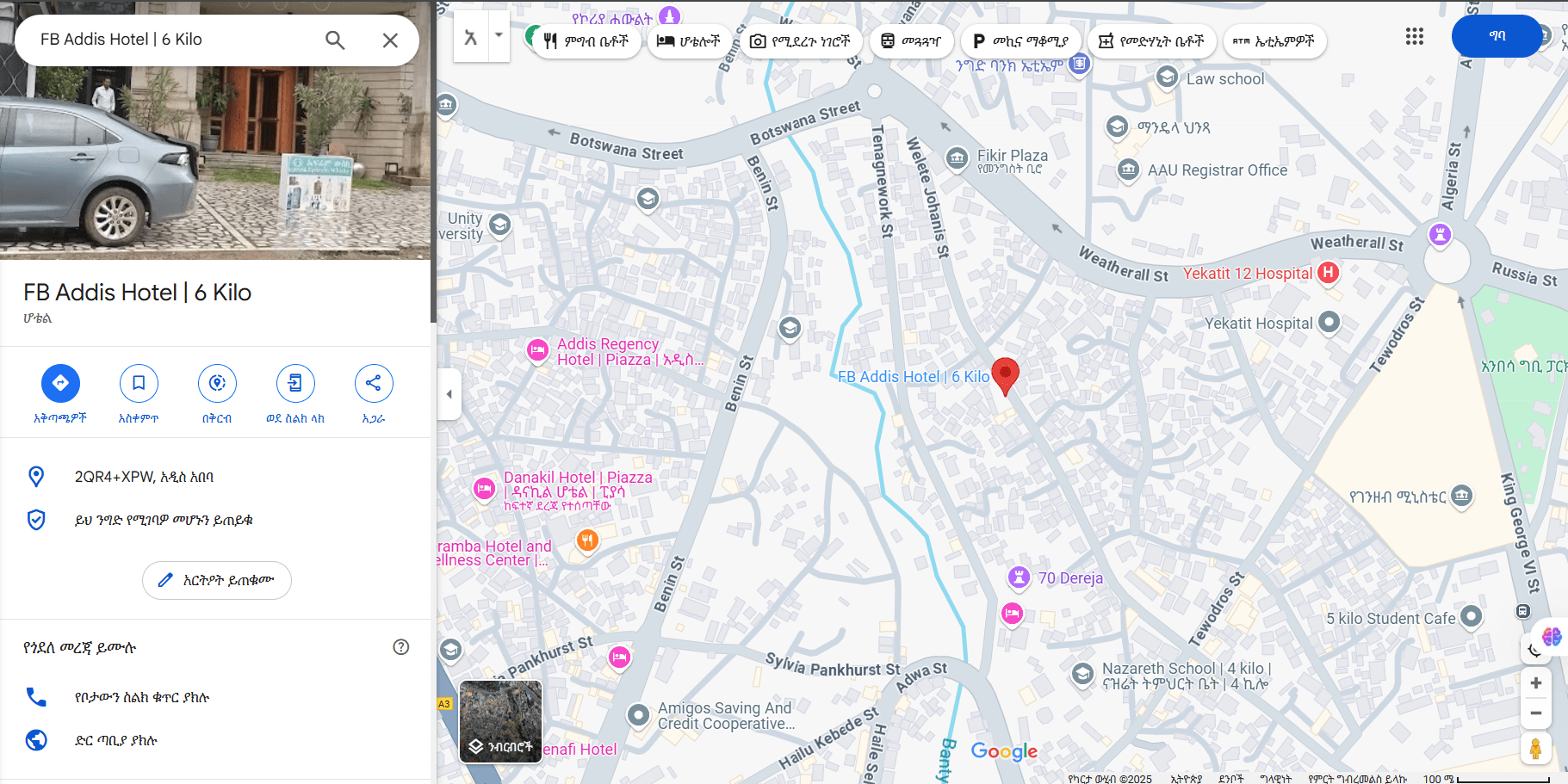Clear the search with the X icon
The height and width of the screenshot is (784, 1568).
pos(390,40)
